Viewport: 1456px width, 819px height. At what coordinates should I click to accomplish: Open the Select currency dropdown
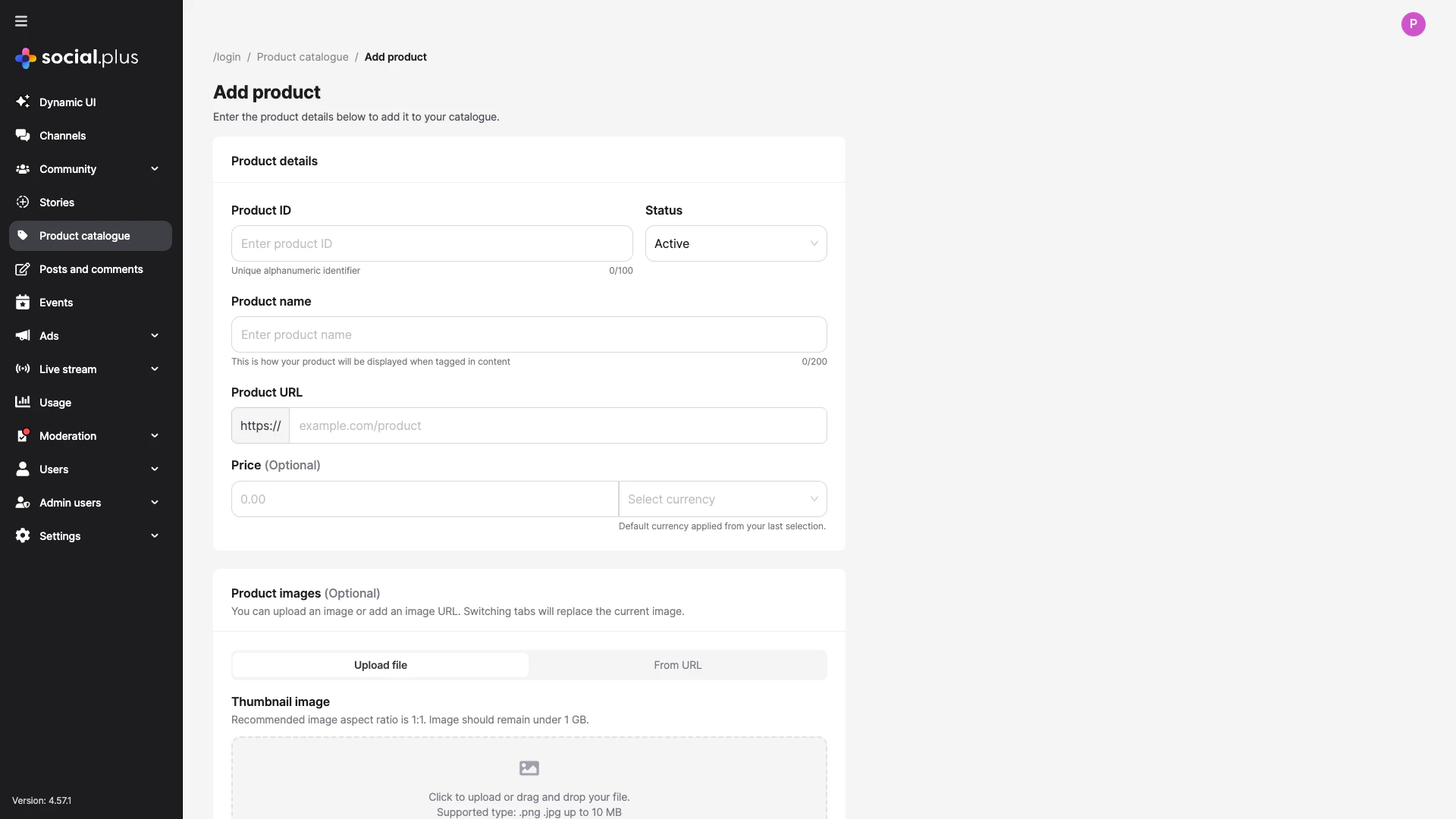tap(723, 498)
